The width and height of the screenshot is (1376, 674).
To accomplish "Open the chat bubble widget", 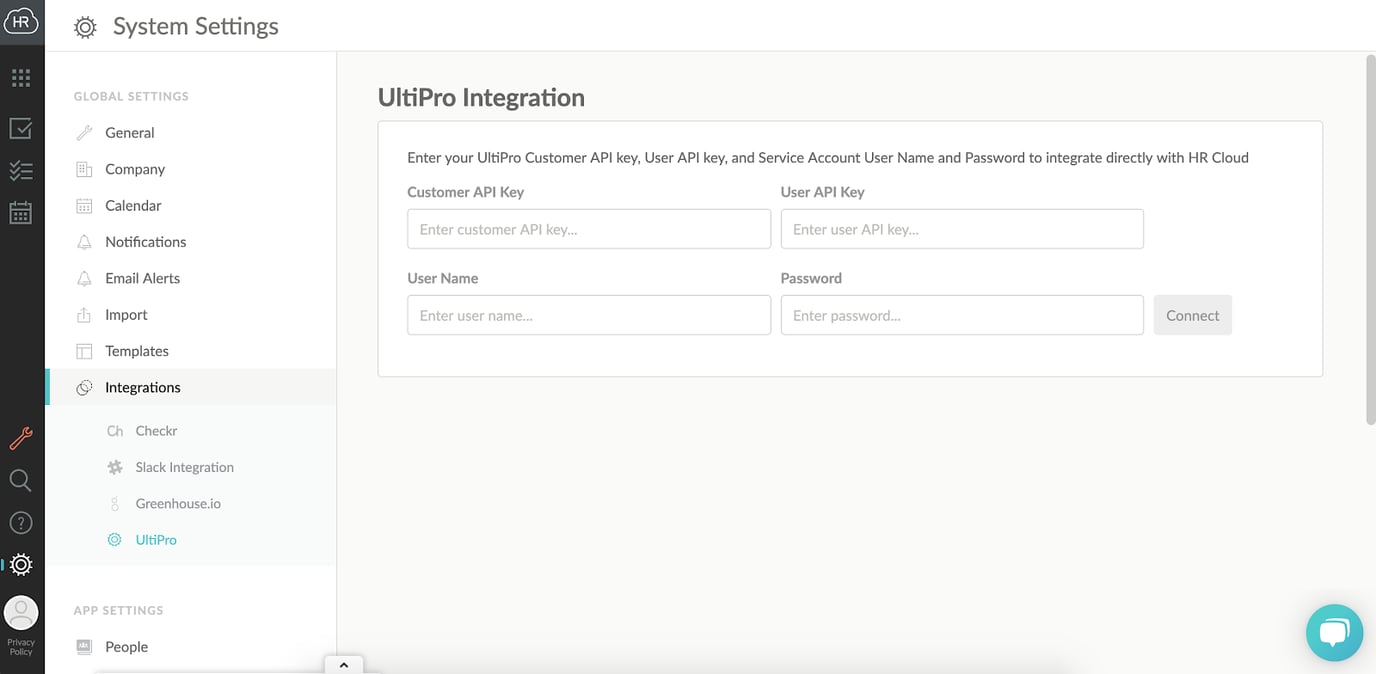I will point(1334,632).
